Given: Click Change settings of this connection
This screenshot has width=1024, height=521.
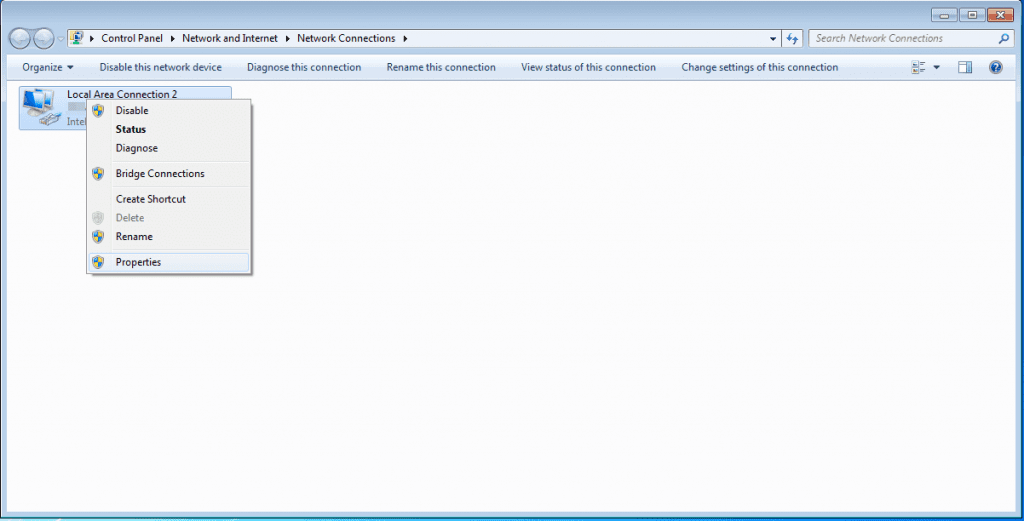Looking at the screenshot, I should [x=760, y=67].
